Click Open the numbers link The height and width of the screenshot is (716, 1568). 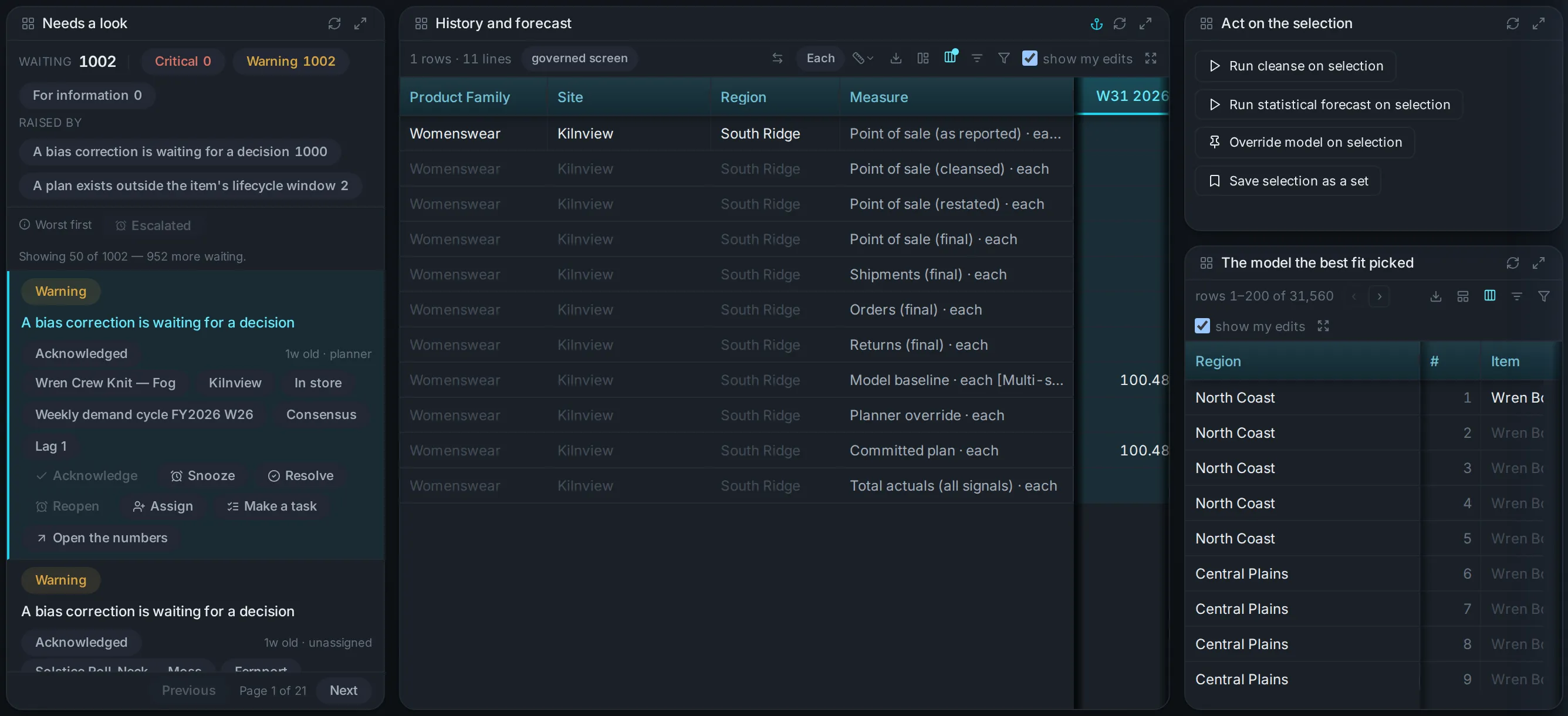coord(102,538)
